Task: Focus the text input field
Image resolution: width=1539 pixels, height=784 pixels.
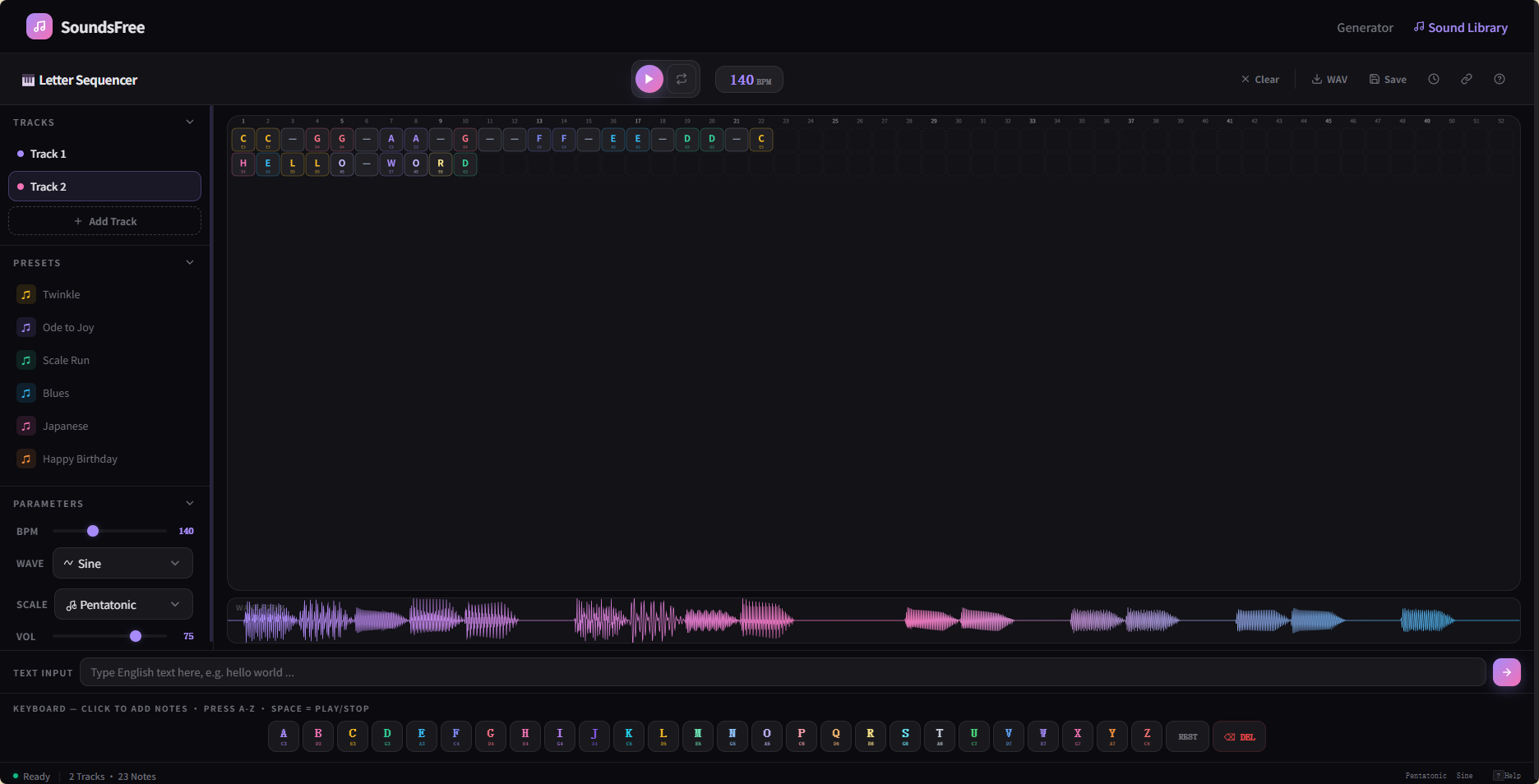Action: pyautogui.click(x=783, y=672)
